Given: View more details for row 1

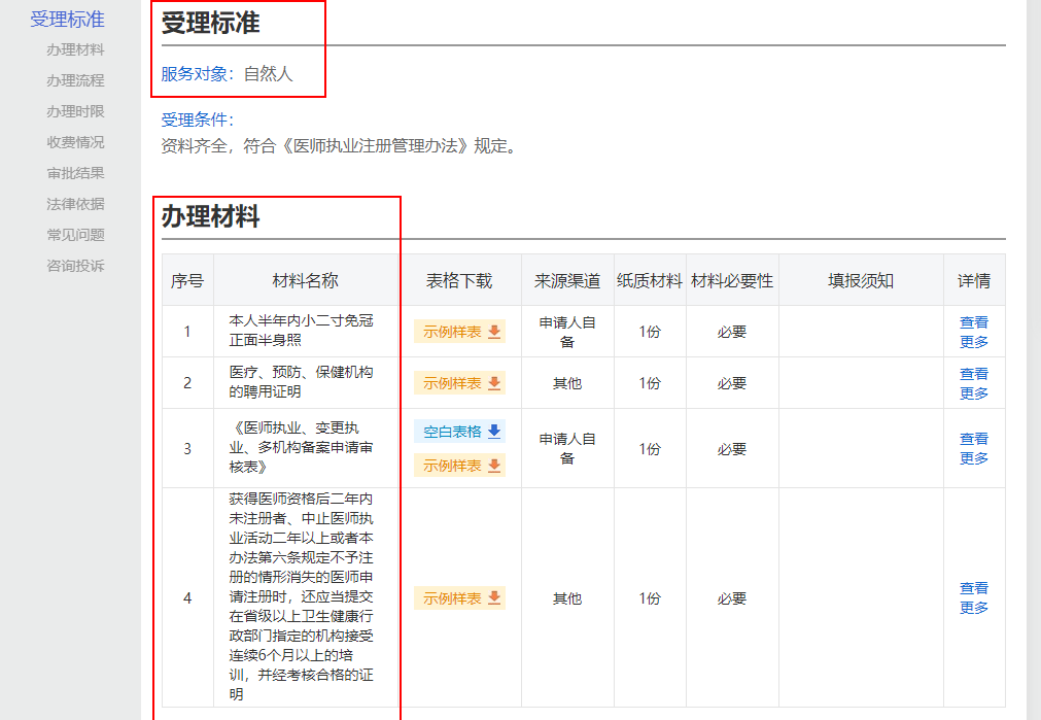Looking at the screenshot, I should pos(974,332).
